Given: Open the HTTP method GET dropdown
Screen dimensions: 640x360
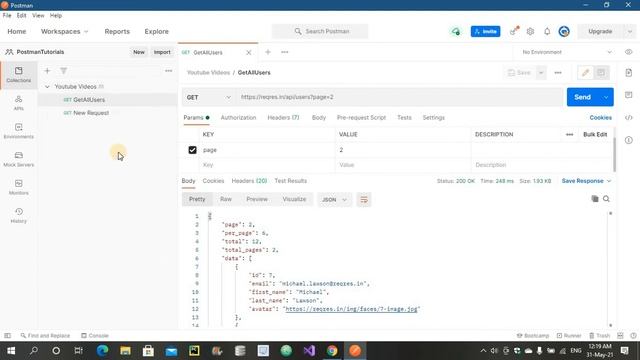Looking at the screenshot, I should pyautogui.click(x=208, y=97).
